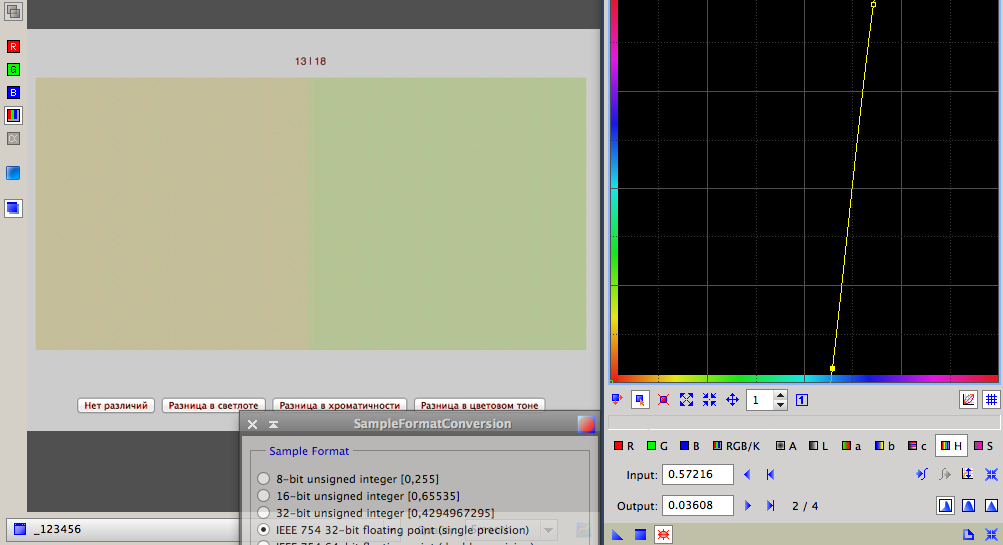1003x545 pixels.
Task: Select Akima subspline interpolation icon
Action: (x=945, y=505)
